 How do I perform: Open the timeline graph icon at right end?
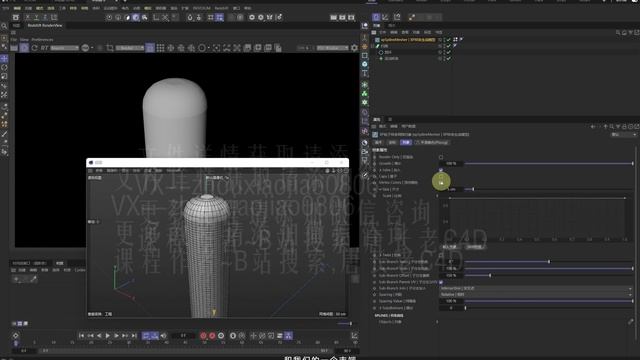click(x=354, y=336)
